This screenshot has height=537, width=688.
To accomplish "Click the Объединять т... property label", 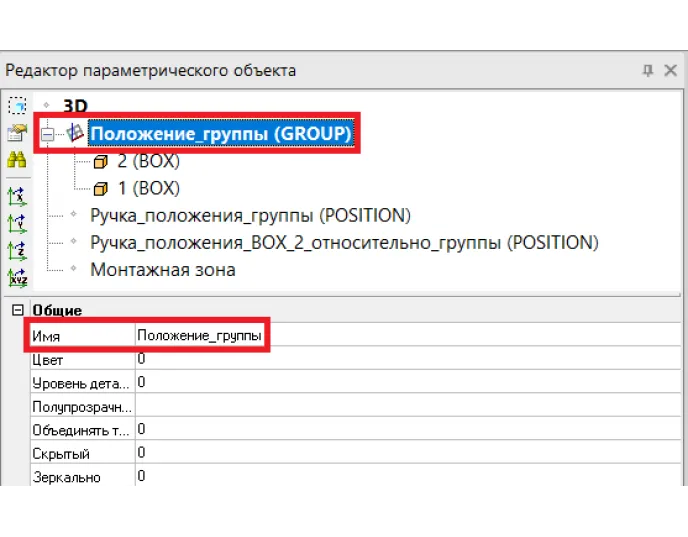I will click(x=81, y=430).
